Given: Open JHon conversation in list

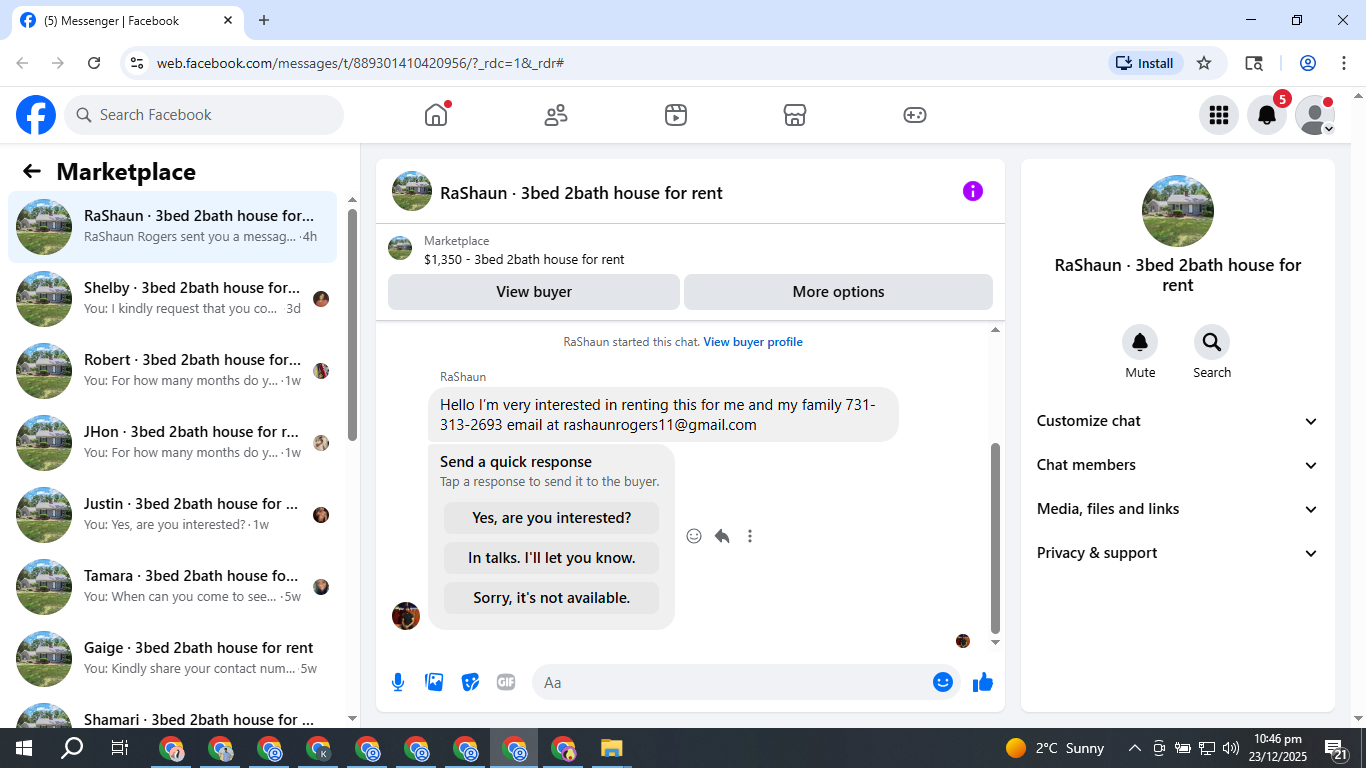Looking at the screenshot, I should (x=172, y=443).
